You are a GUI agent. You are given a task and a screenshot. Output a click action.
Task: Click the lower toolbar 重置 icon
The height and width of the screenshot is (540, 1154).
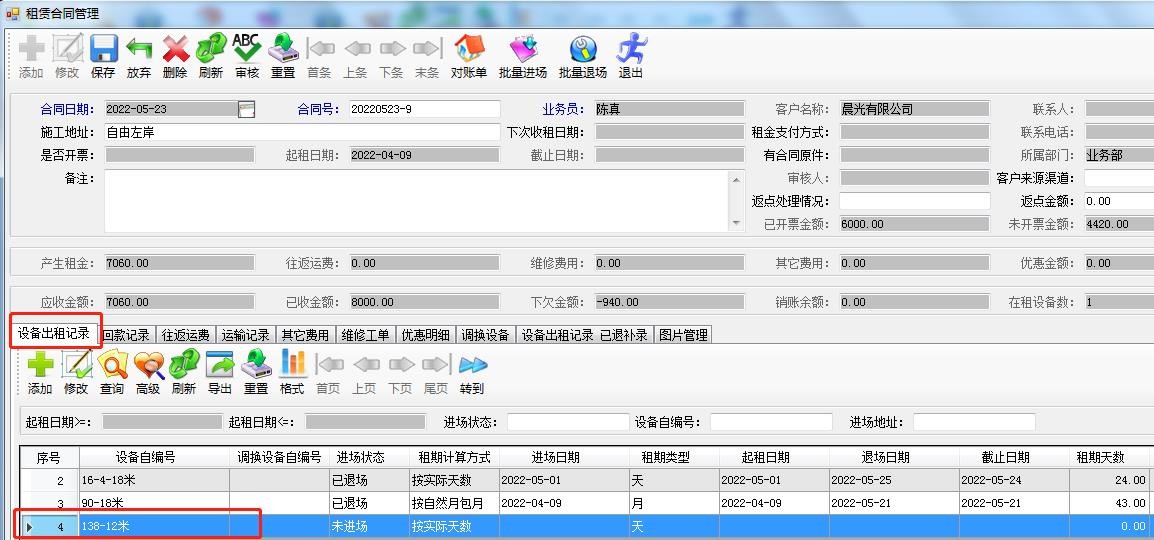click(x=256, y=364)
